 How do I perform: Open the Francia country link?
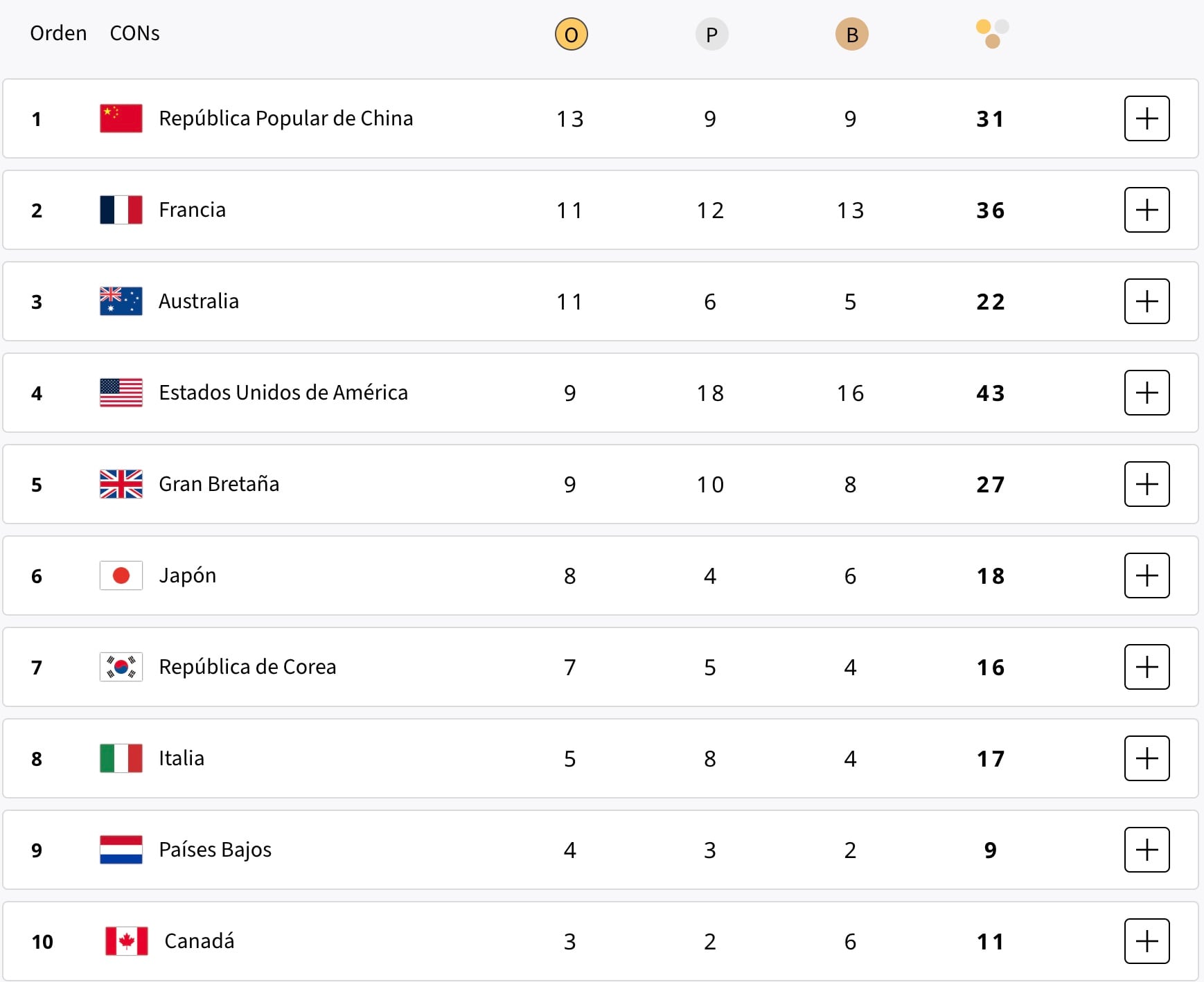(x=192, y=210)
